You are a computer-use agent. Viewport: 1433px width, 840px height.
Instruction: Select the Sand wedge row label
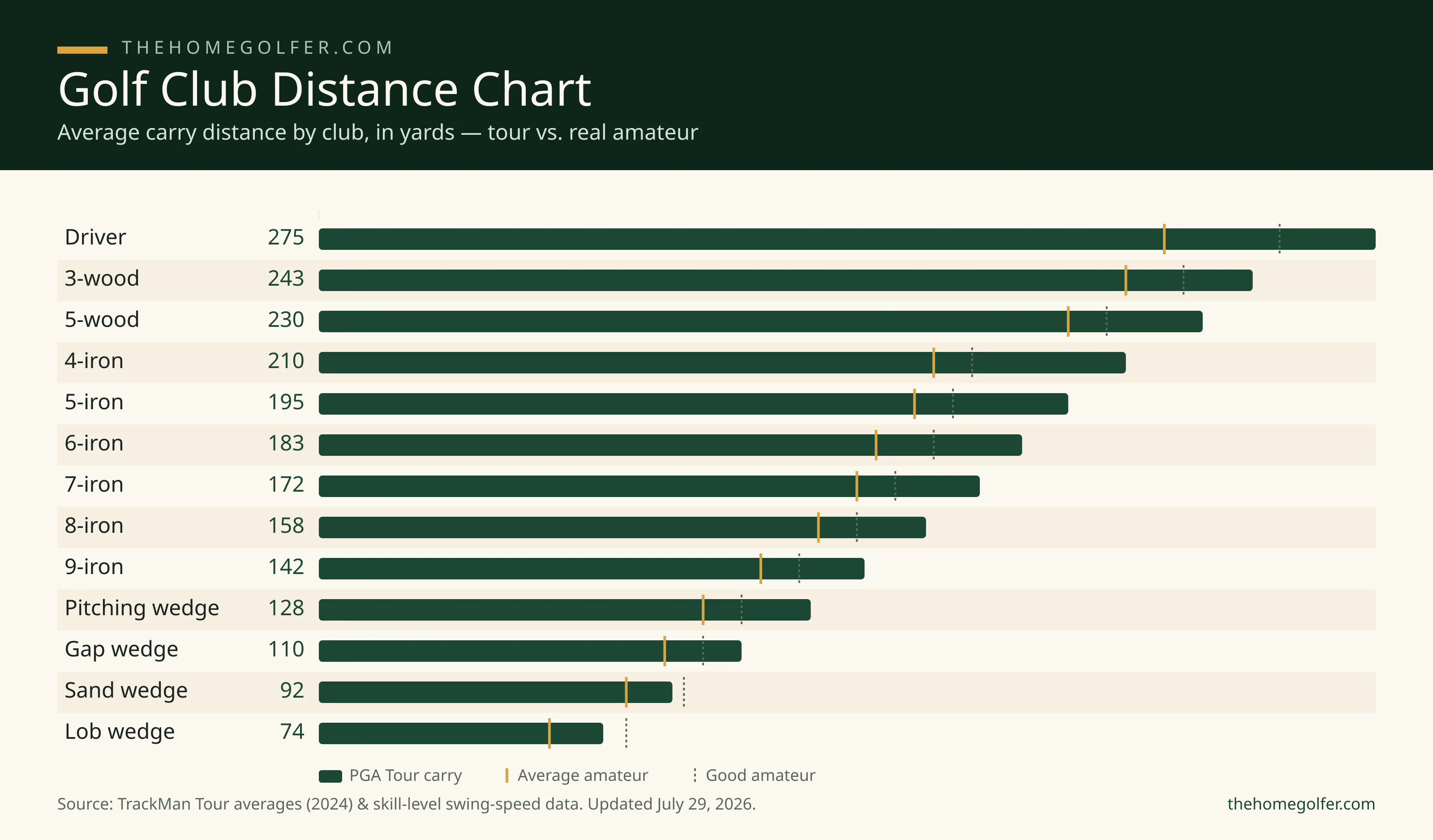[126, 691]
